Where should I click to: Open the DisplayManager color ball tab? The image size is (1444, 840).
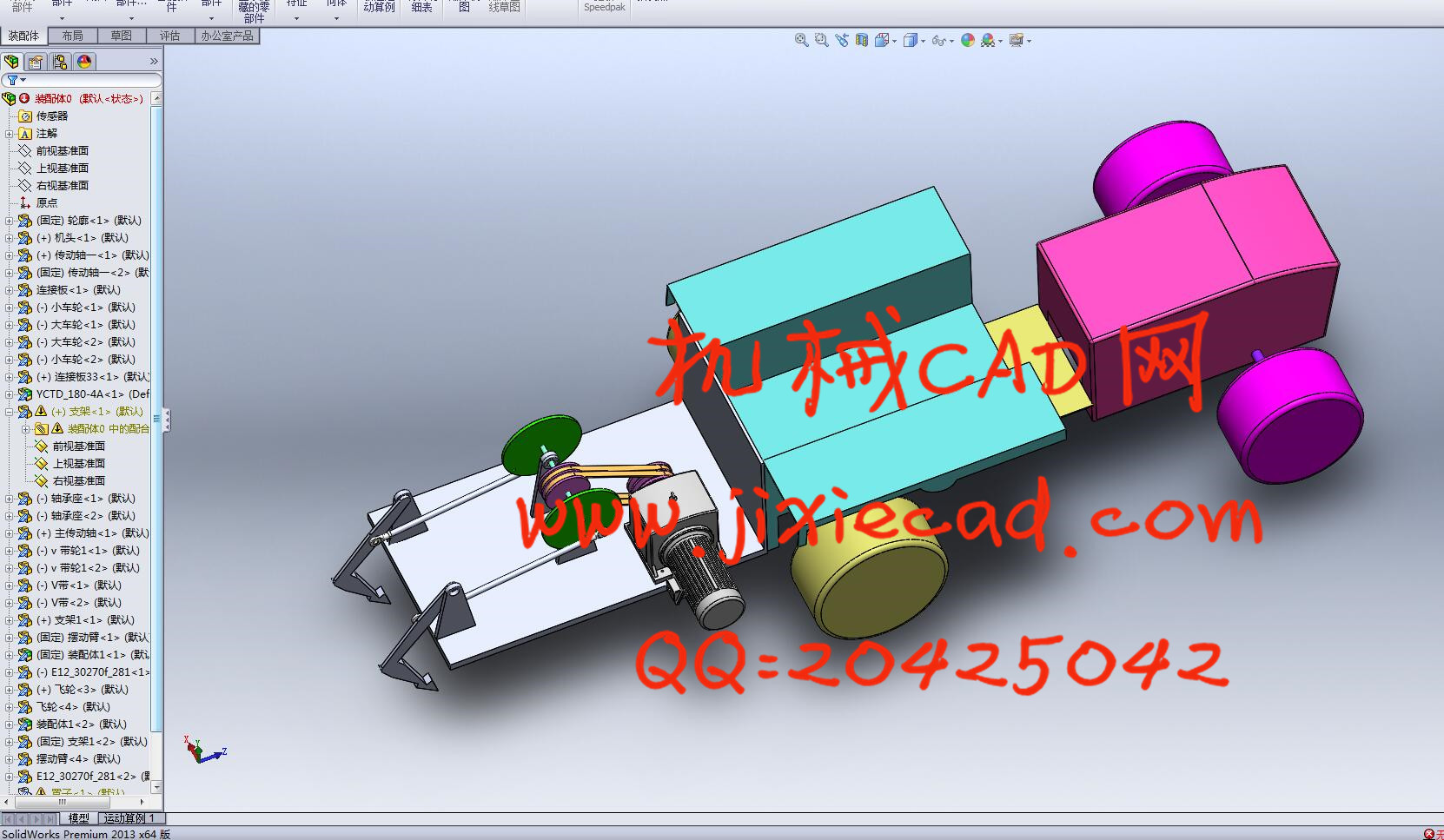[x=84, y=62]
